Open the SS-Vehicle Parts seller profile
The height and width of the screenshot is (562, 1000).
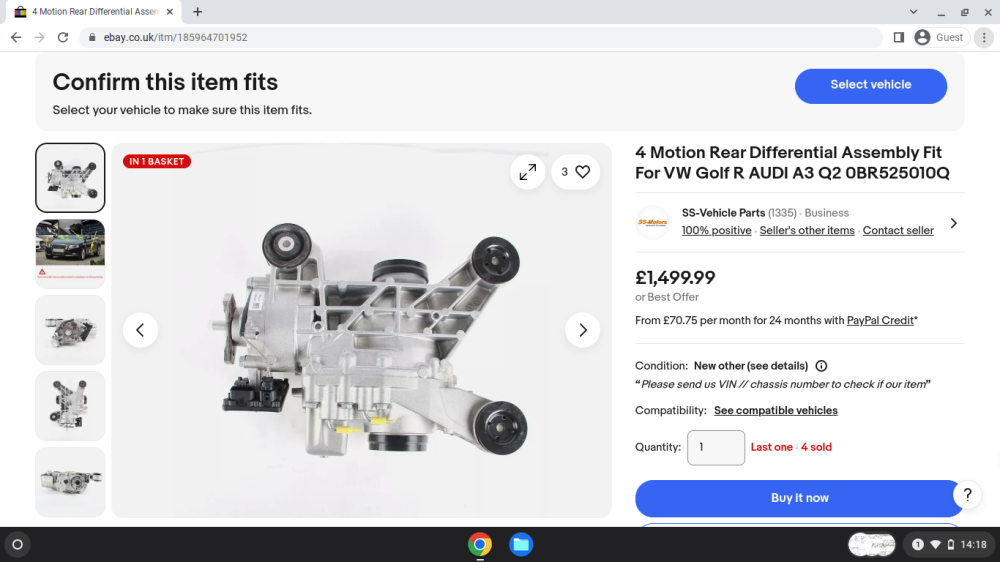click(x=723, y=213)
